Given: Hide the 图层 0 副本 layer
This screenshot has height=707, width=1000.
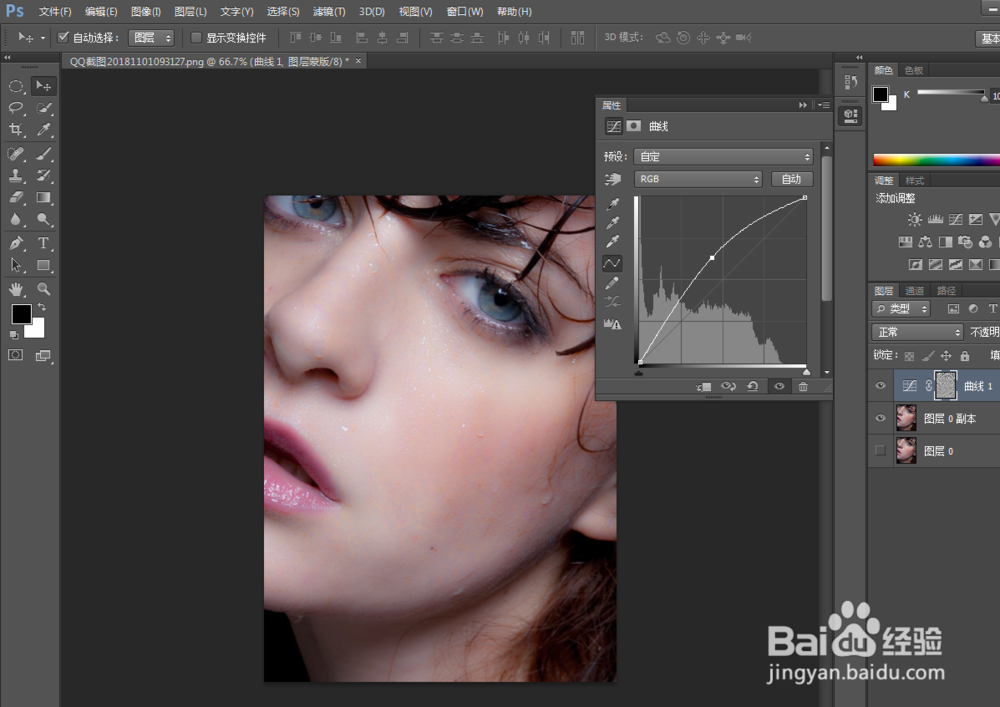Looking at the screenshot, I should click(880, 418).
